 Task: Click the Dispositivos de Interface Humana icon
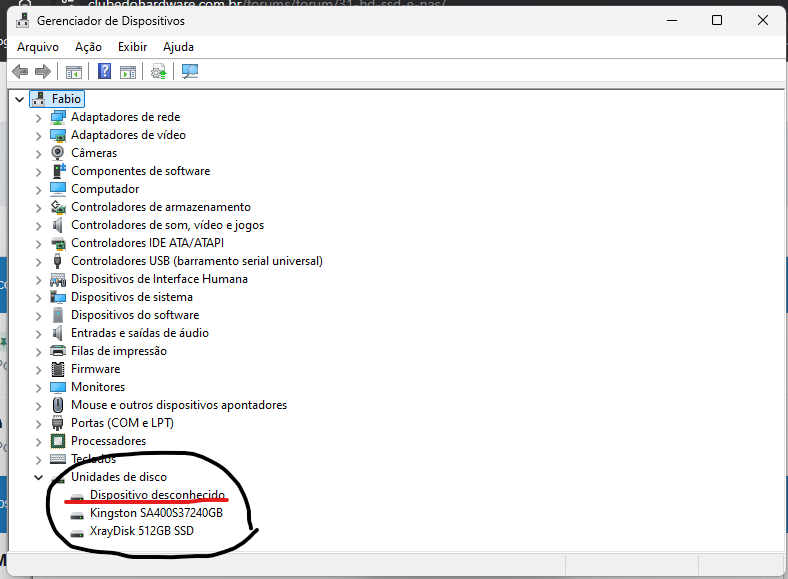58,279
